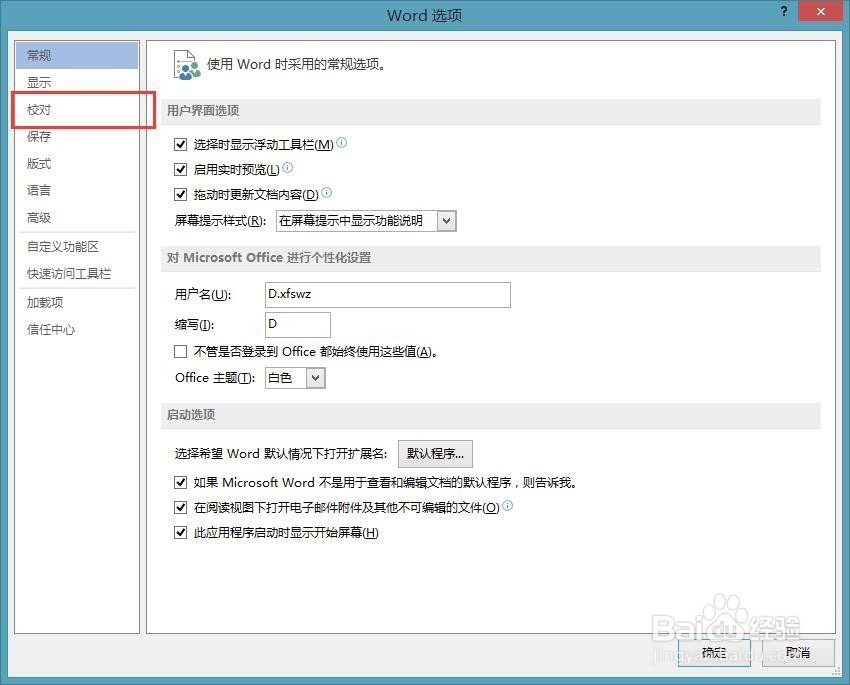Screen dimensions: 850x685
Task: Select the 加载项 category
Action: click(77, 302)
